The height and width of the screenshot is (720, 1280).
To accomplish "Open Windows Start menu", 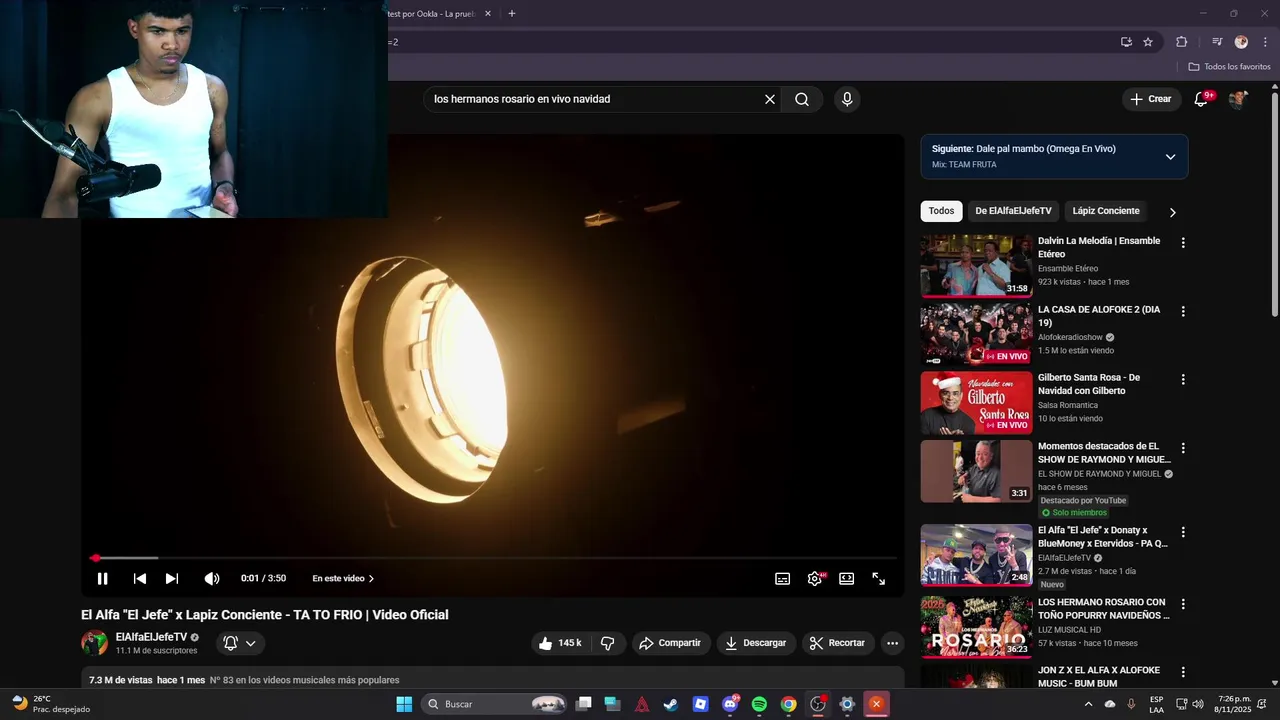I will 404,704.
